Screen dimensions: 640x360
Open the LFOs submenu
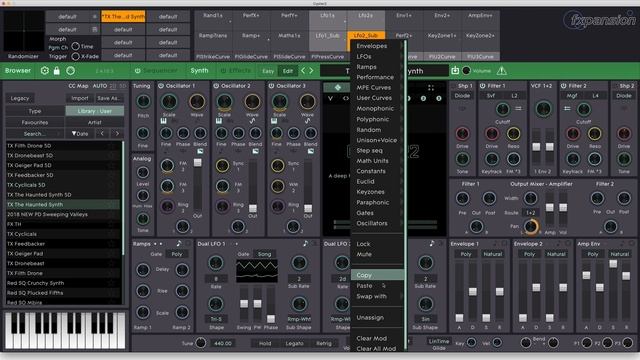(x=378, y=56)
